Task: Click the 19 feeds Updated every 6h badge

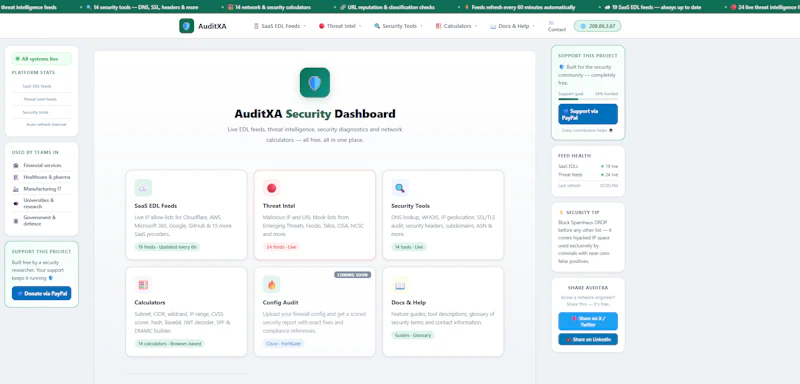Action: [167, 247]
